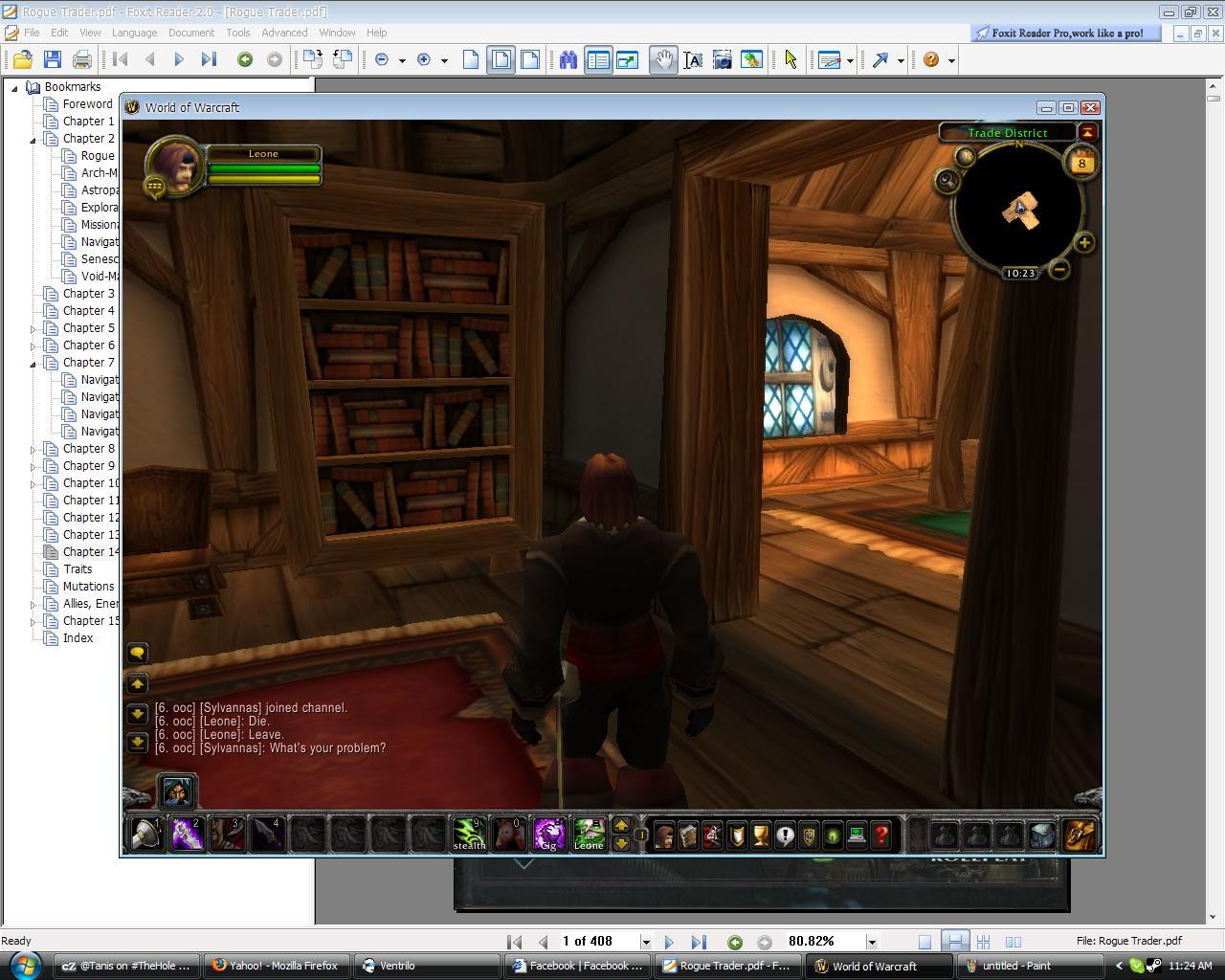
Task: Open the WoW backpack bag
Action: tap(1079, 834)
